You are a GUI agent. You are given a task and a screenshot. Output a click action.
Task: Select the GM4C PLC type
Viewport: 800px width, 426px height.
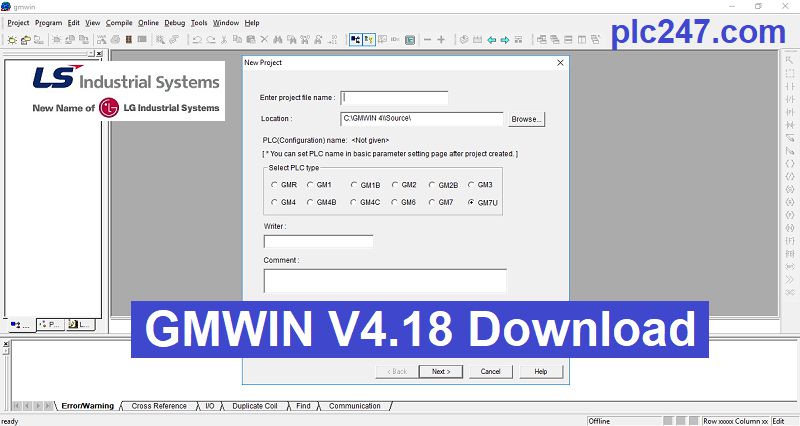point(365,203)
